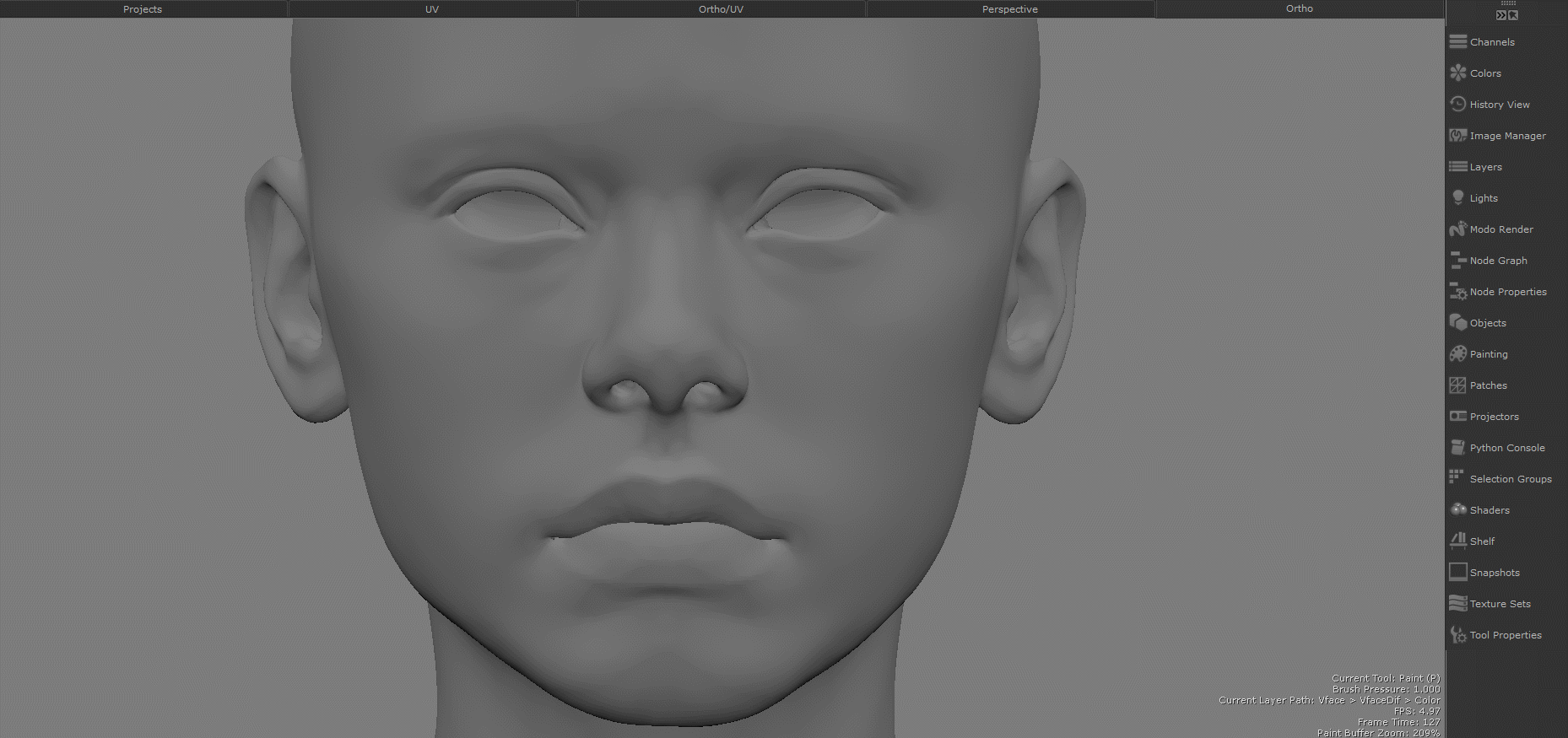Open the Modo Render palette icon
The width and height of the screenshot is (1568, 738).
point(1457,229)
